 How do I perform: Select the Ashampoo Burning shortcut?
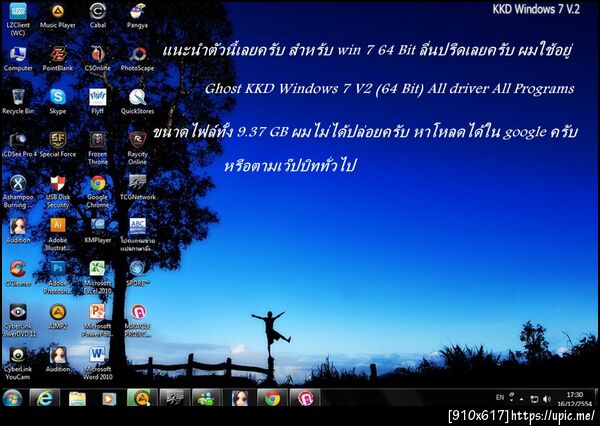click(18, 192)
